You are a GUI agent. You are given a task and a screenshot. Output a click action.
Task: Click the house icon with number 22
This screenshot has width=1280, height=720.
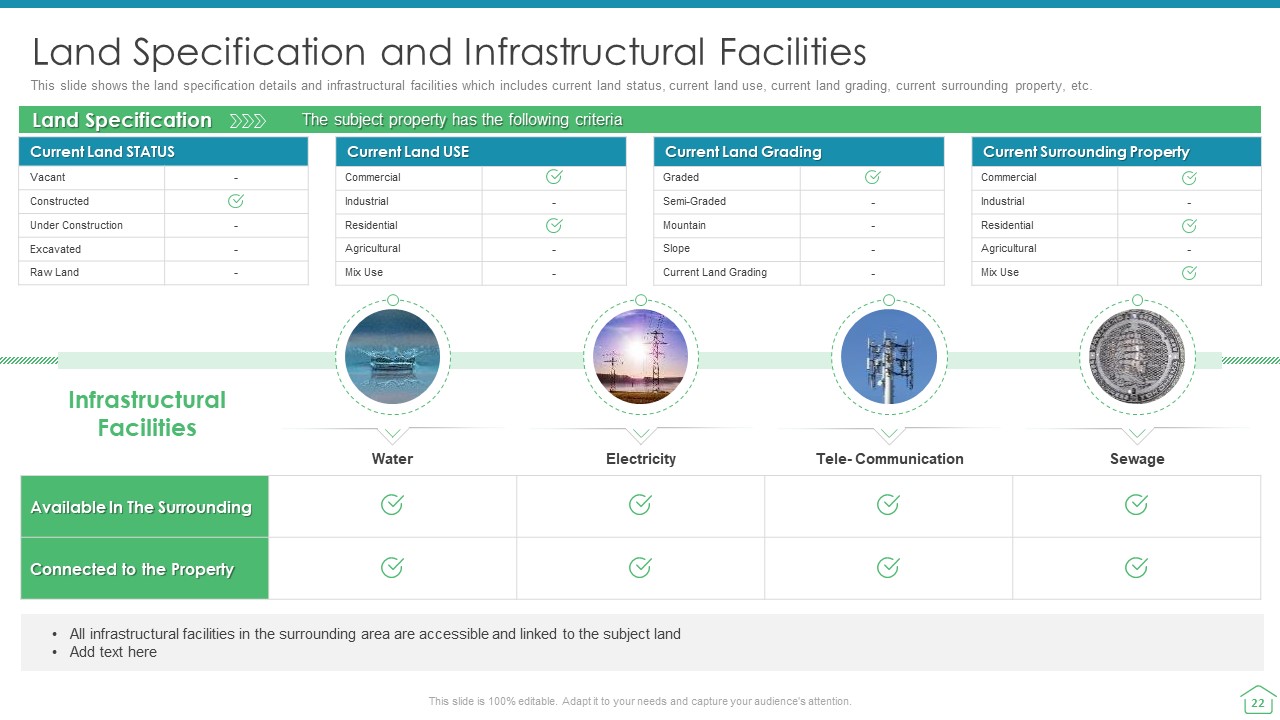(1258, 700)
